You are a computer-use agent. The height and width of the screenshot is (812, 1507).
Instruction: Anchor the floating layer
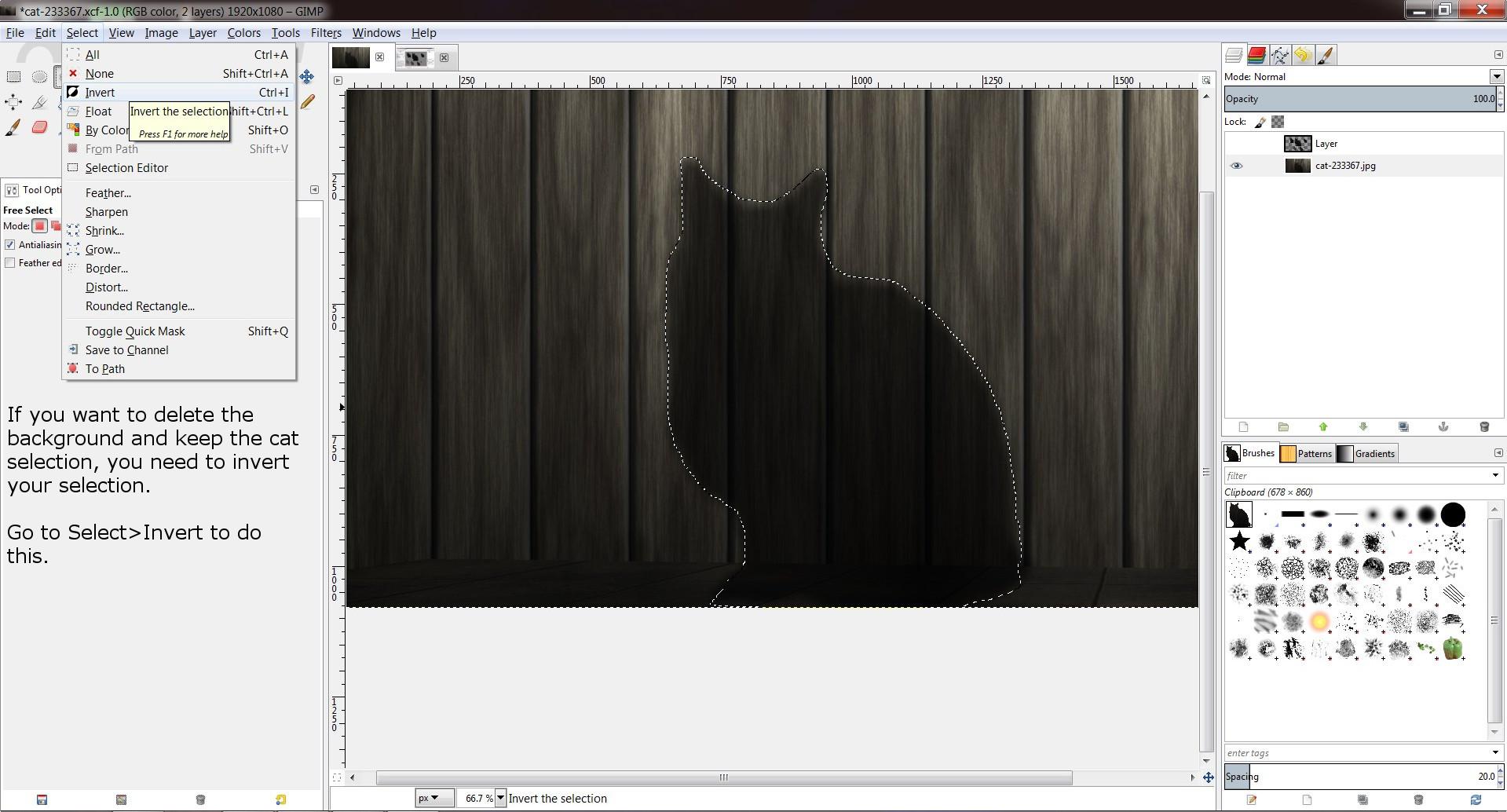[1443, 427]
